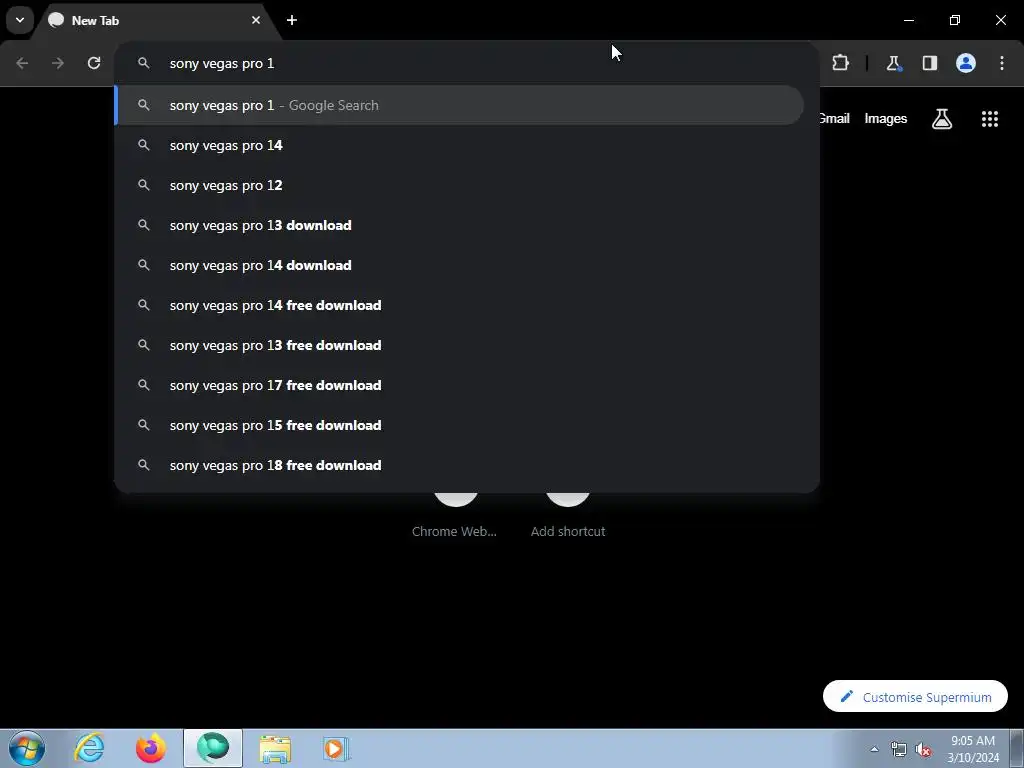Open the profile avatar menu

[x=966, y=63]
